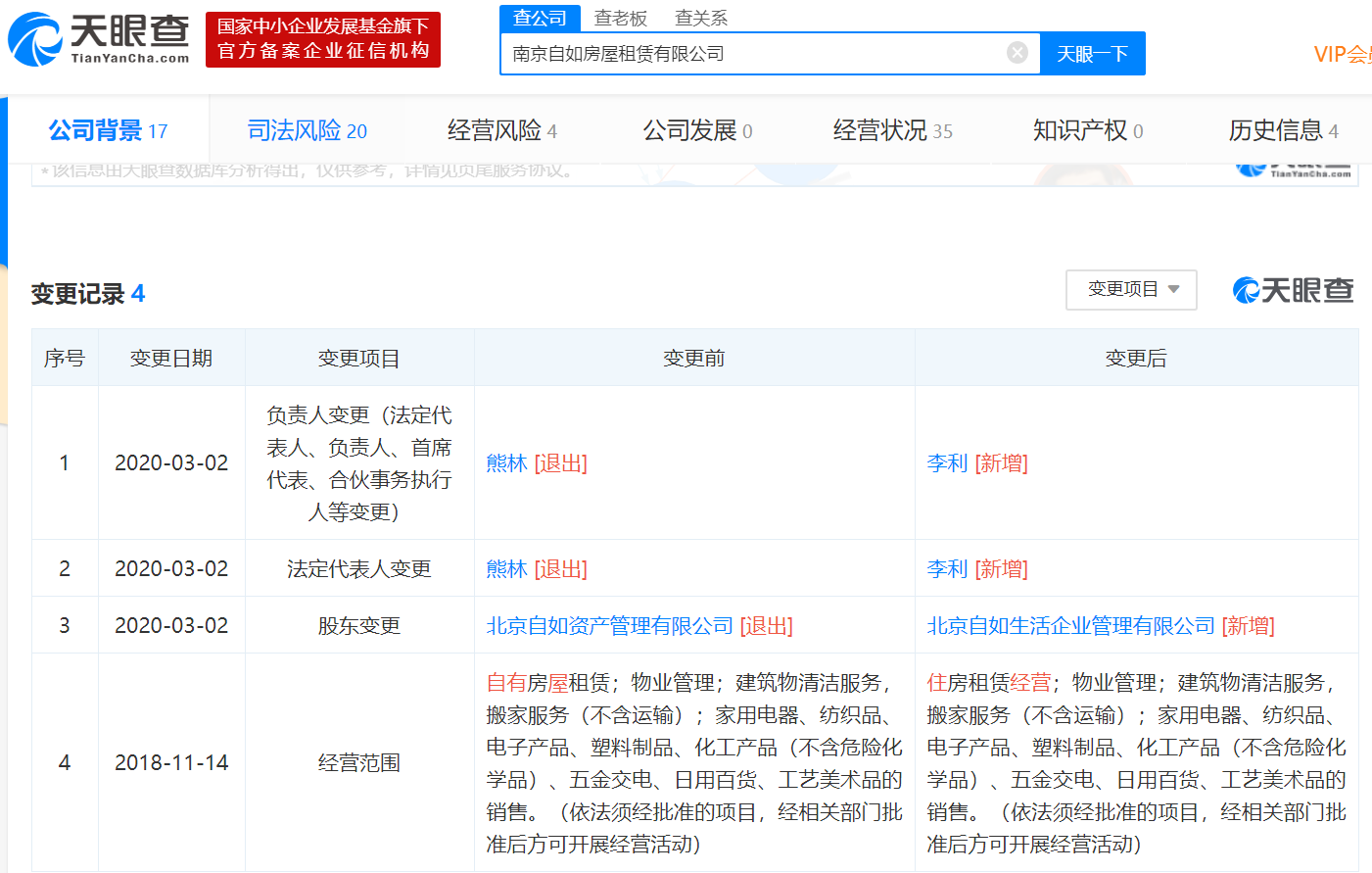Go to the 经营风险 tab
Screen dimensions: 1372x873
point(501,130)
